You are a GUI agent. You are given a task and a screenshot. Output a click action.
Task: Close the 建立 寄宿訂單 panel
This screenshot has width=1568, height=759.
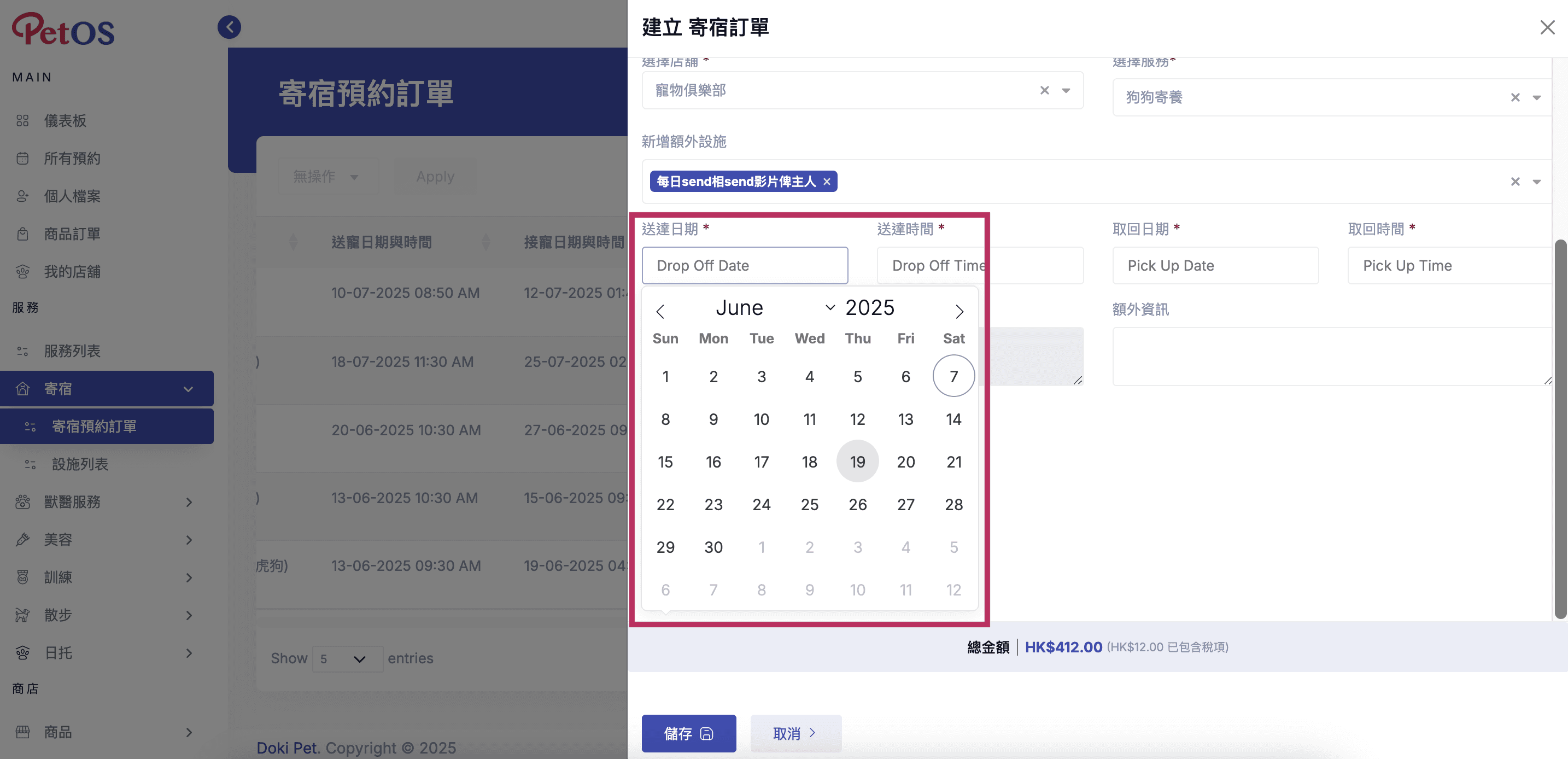(x=1547, y=27)
